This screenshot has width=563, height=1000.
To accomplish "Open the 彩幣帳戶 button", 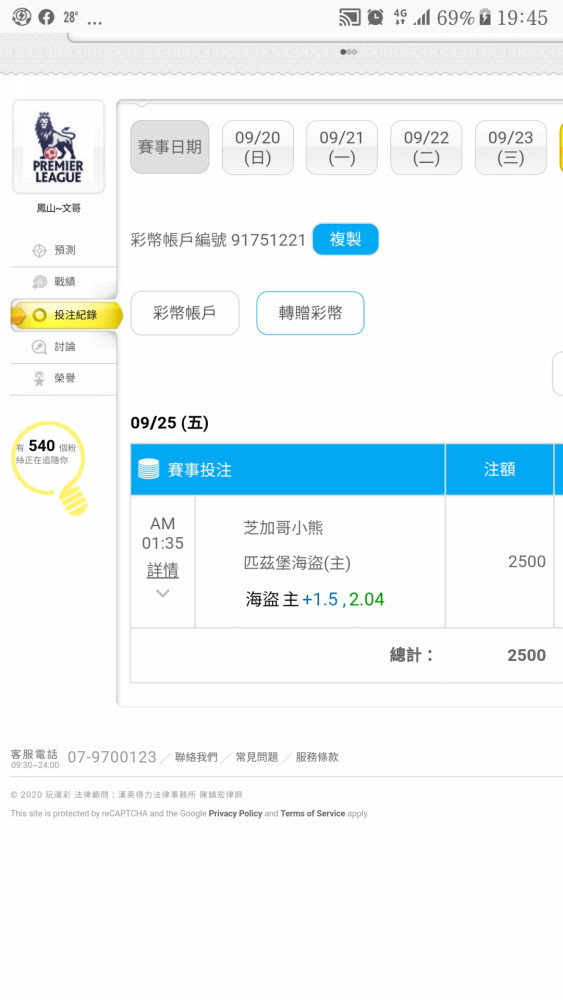I will point(185,313).
